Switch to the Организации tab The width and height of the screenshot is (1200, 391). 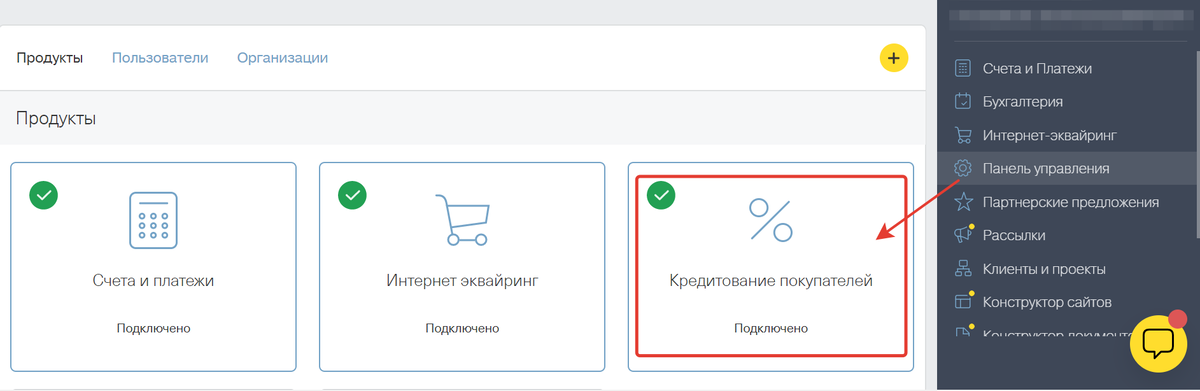coord(282,58)
